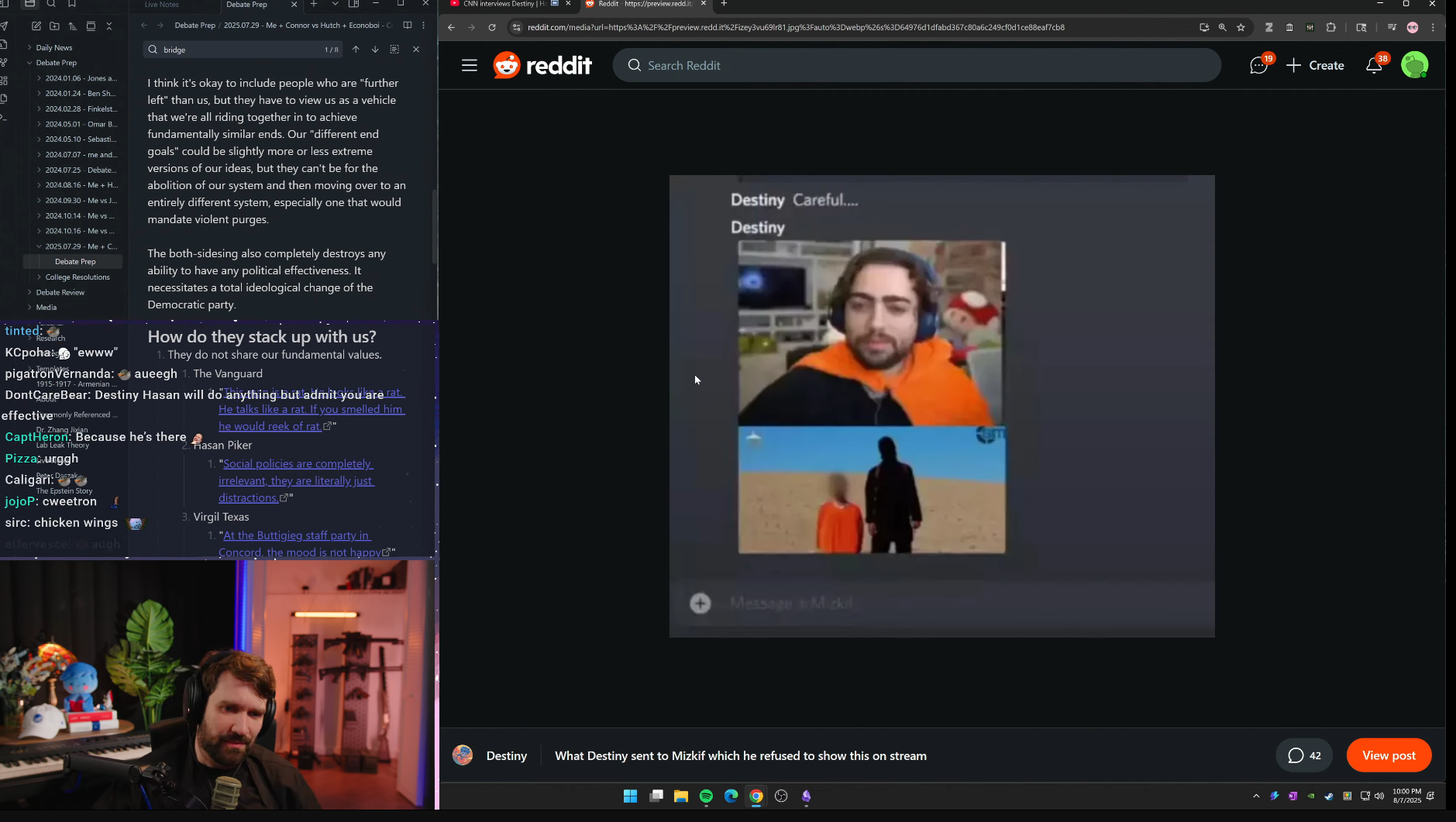Open Obsidian bookmarks icon
This screenshot has height=822, width=1456.
[x=71, y=4]
